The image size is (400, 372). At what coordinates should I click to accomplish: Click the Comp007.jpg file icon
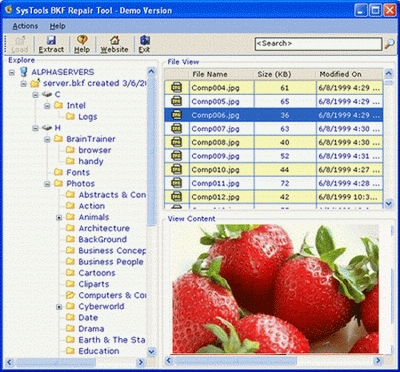click(x=176, y=129)
